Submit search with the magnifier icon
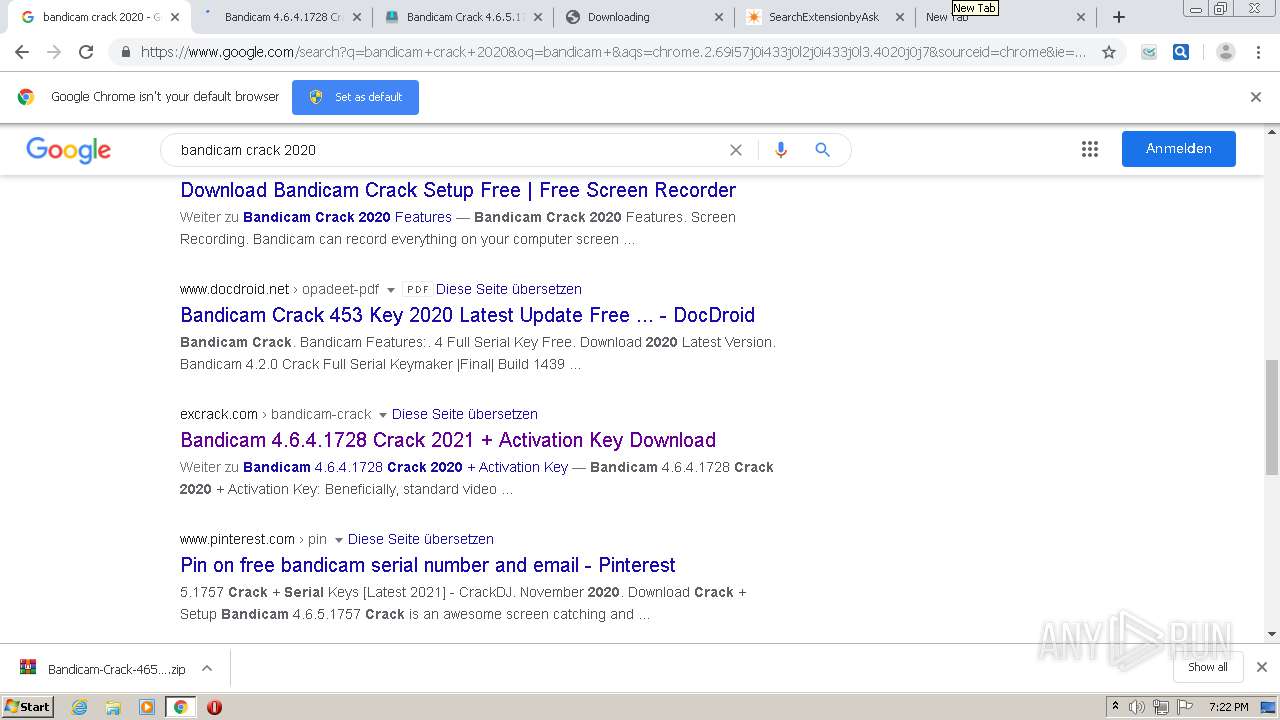 click(822, 150)
